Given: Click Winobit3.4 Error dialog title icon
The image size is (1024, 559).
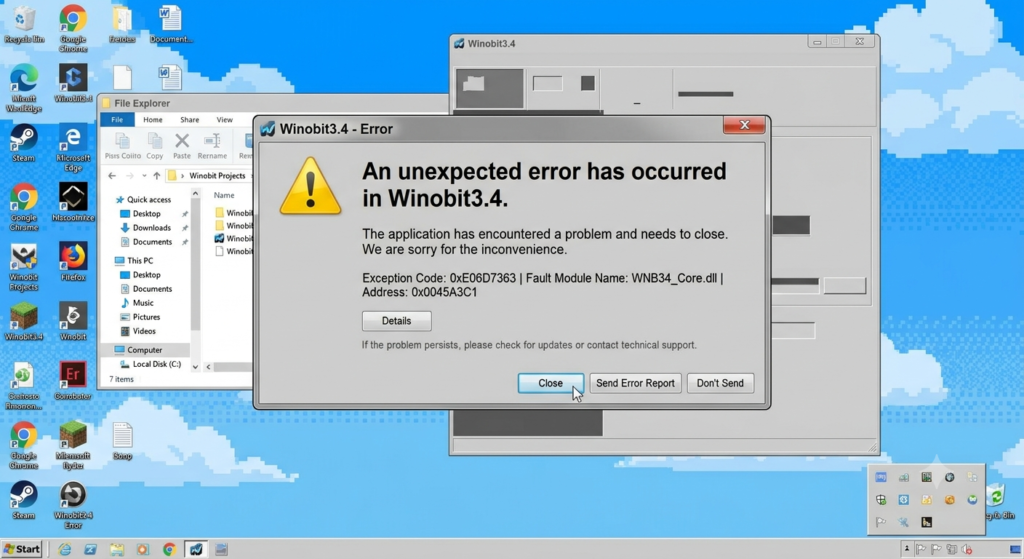Looking at the screenshot, I should pos(268,129).
